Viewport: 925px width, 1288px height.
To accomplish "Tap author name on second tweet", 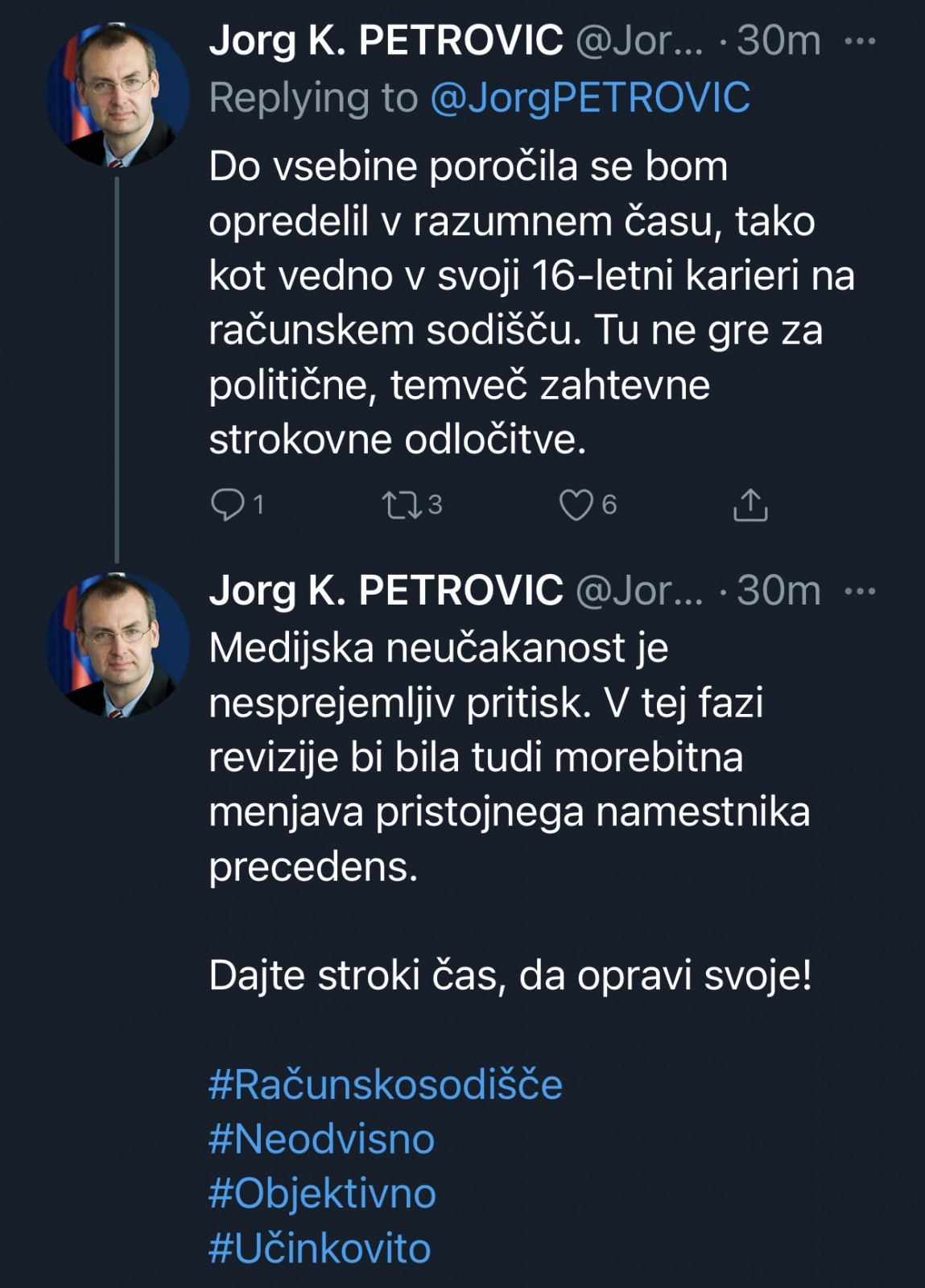I will (x=386, y=591).
